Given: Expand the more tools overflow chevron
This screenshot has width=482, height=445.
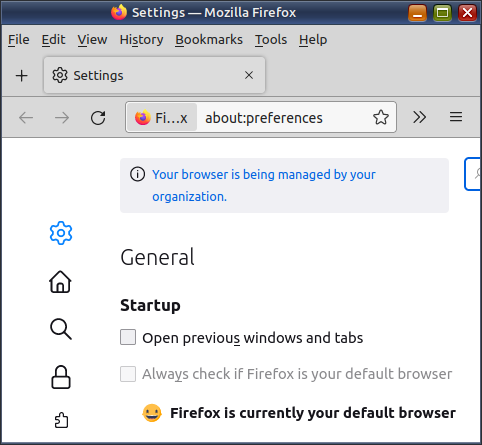Looking at the screenshot, I should (419, 117).
